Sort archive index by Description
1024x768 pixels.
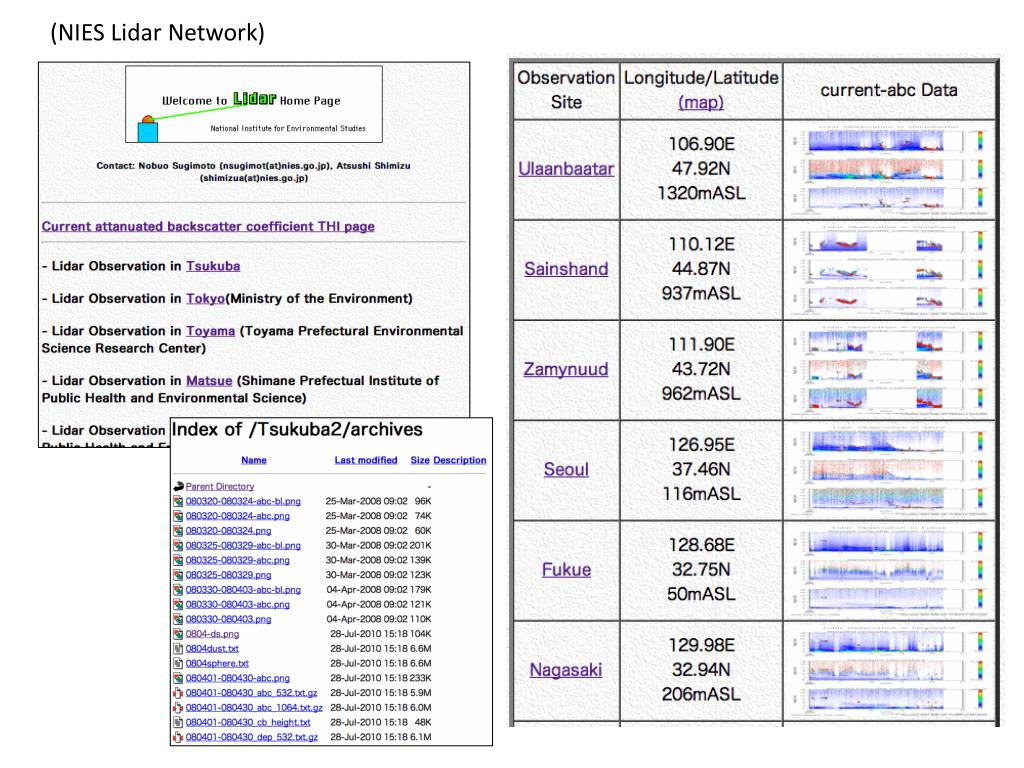(x=460, y=460)
